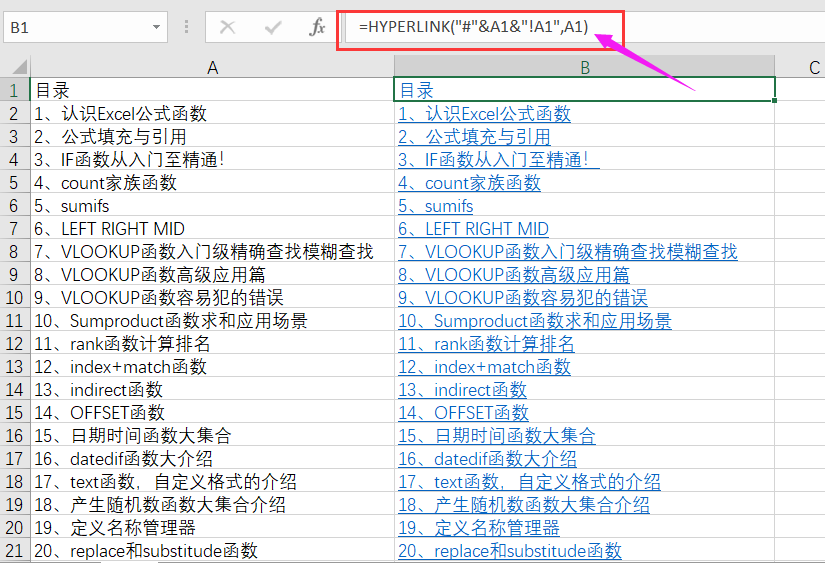Select cell A13 12、index+match函数
The height and width of the screenshot is (563, 825).
(x=212, y=367)
